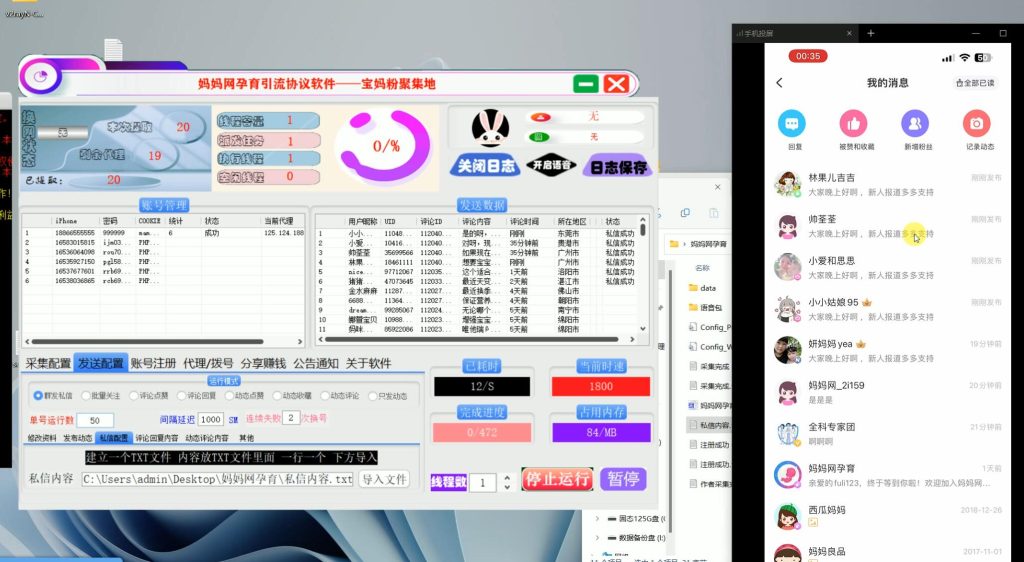
Task: Open the 评论回复内容 sub-tab
Action: (x=157, y=438)
